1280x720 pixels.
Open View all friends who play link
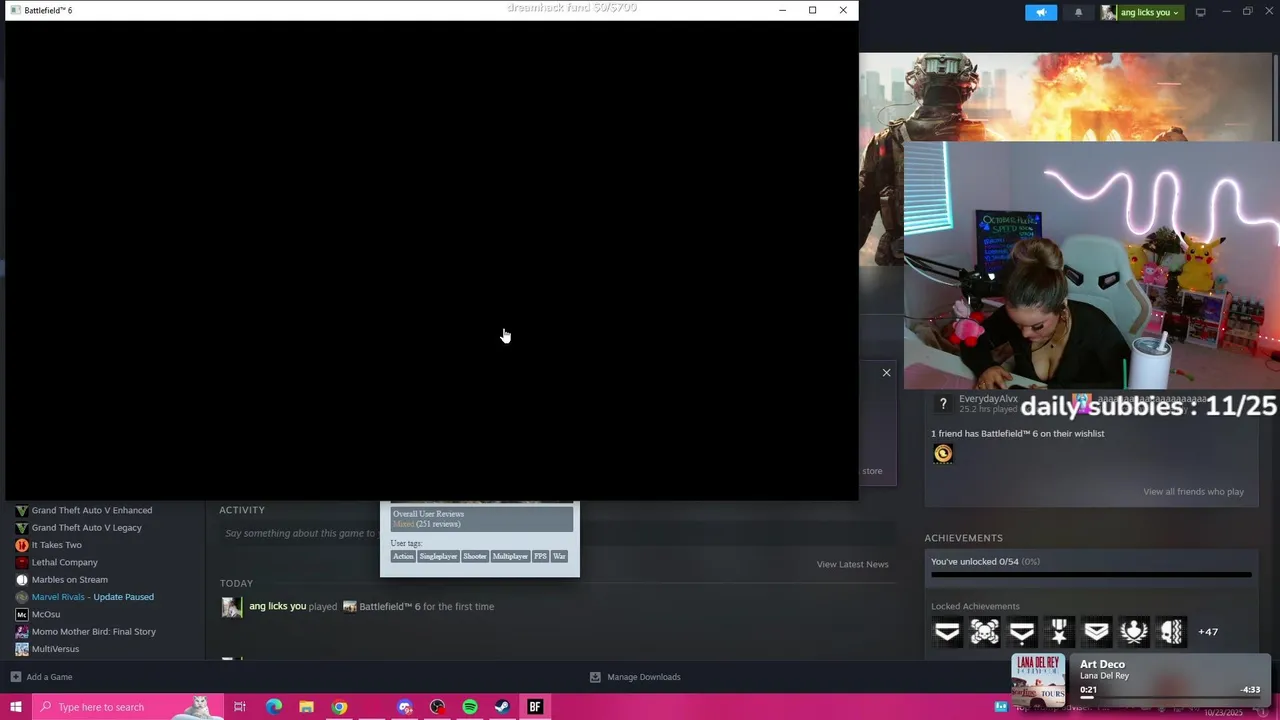click(1193, 492)
